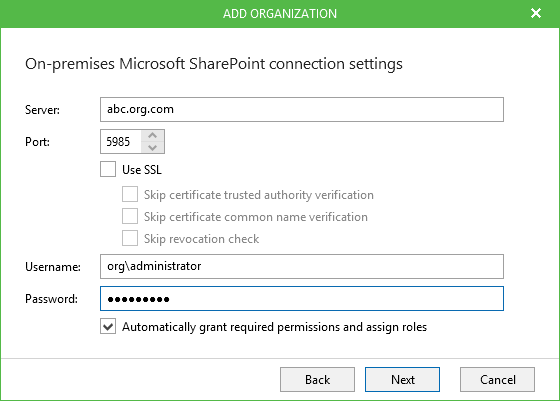Image resolution: width=560 pixels, height=401 pixels.
Task: Tick Skip certificate trusted authority verification
Action: tap(130, 195)
